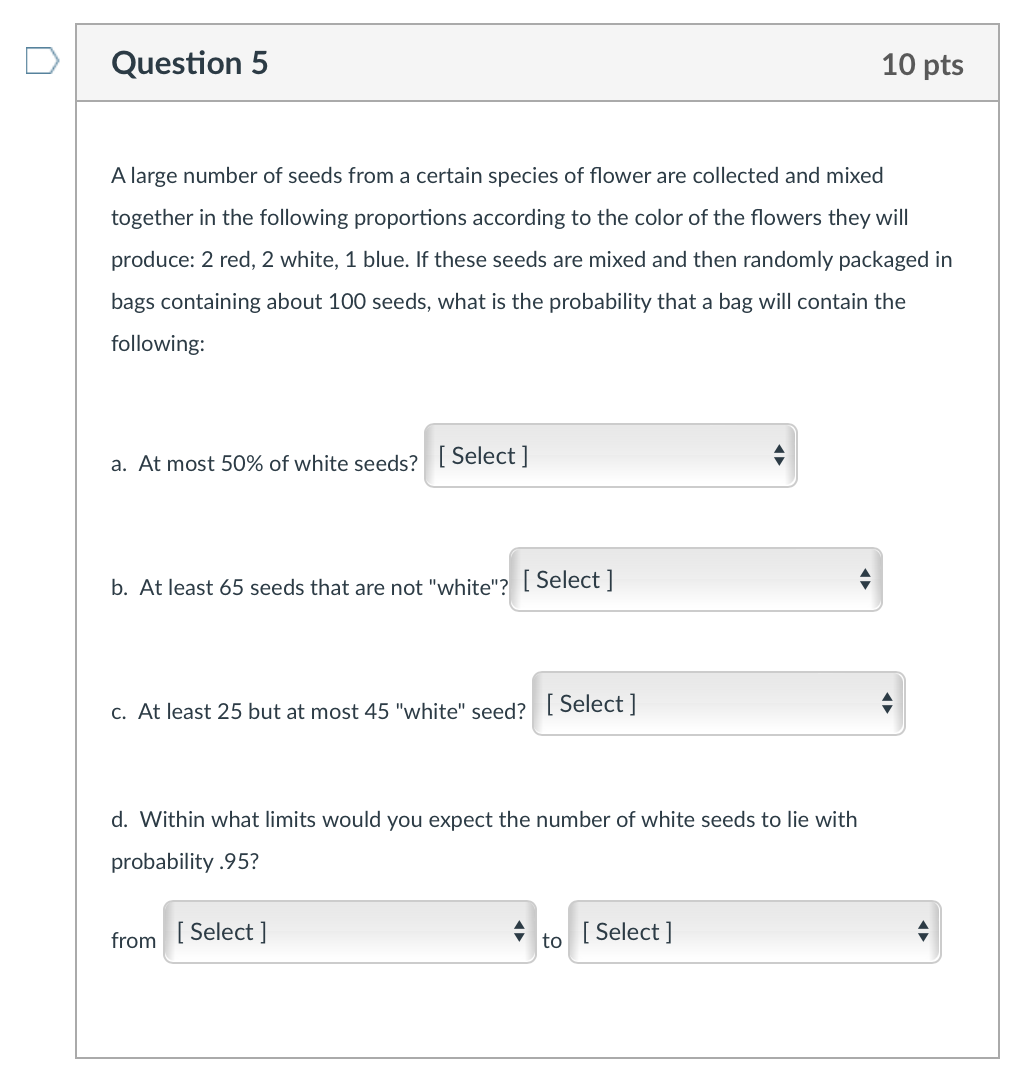Click the 'to' label between dropdowns
The height and width of the screenshot is (1078, 1025).
click(x=551, y=940)
